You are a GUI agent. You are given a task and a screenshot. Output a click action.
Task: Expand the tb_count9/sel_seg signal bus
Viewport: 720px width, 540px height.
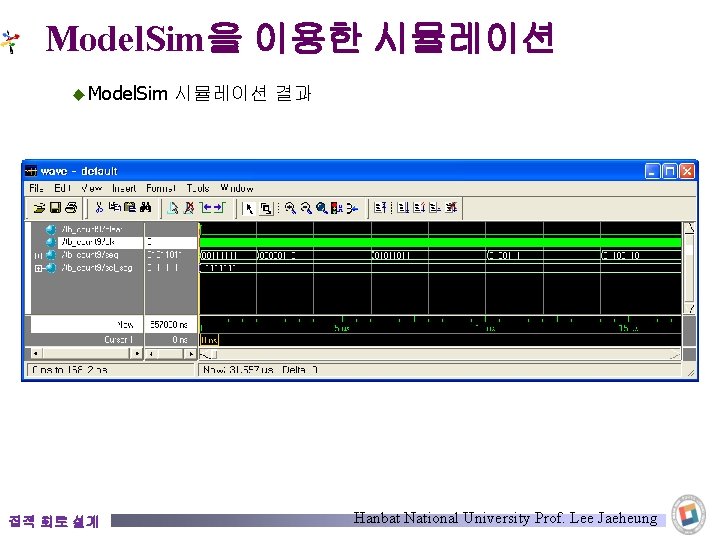click(x=38, y=268)
